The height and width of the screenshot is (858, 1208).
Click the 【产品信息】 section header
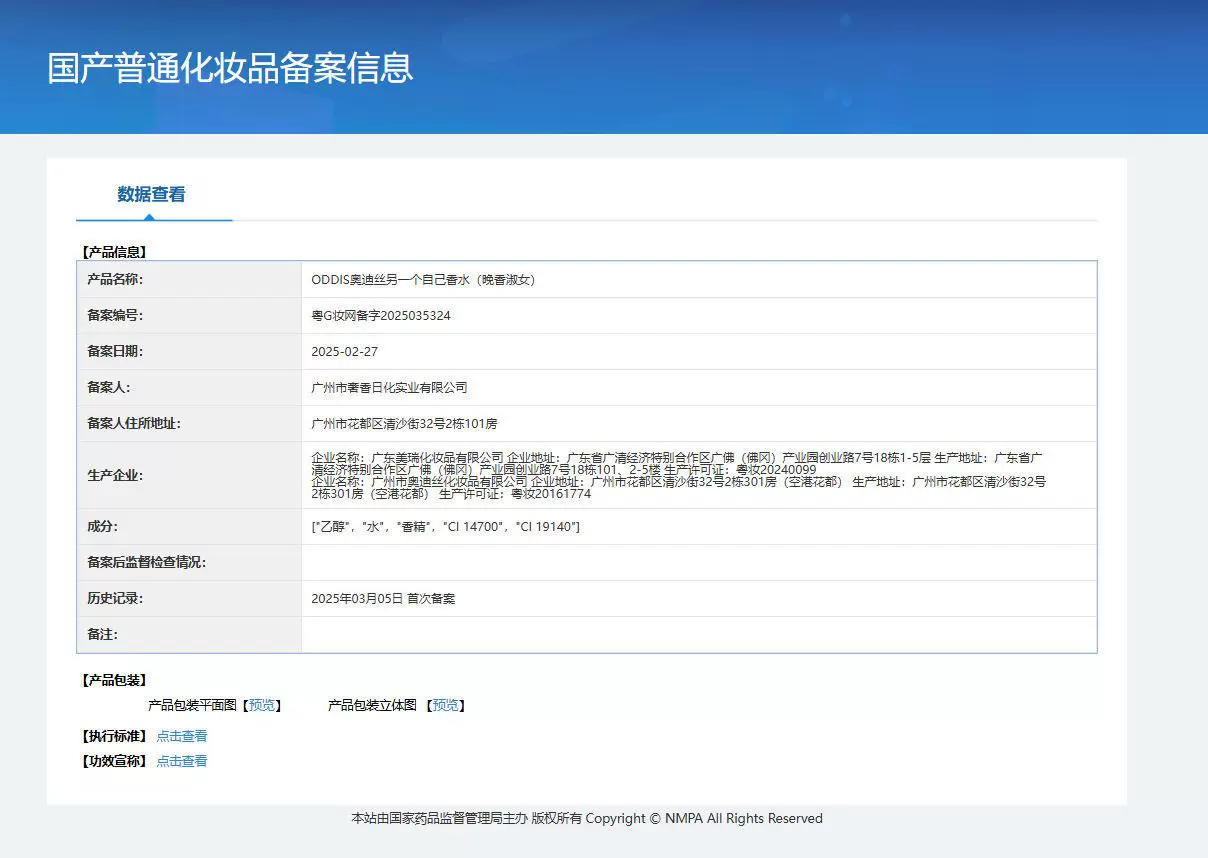click(x=112, y=252)
